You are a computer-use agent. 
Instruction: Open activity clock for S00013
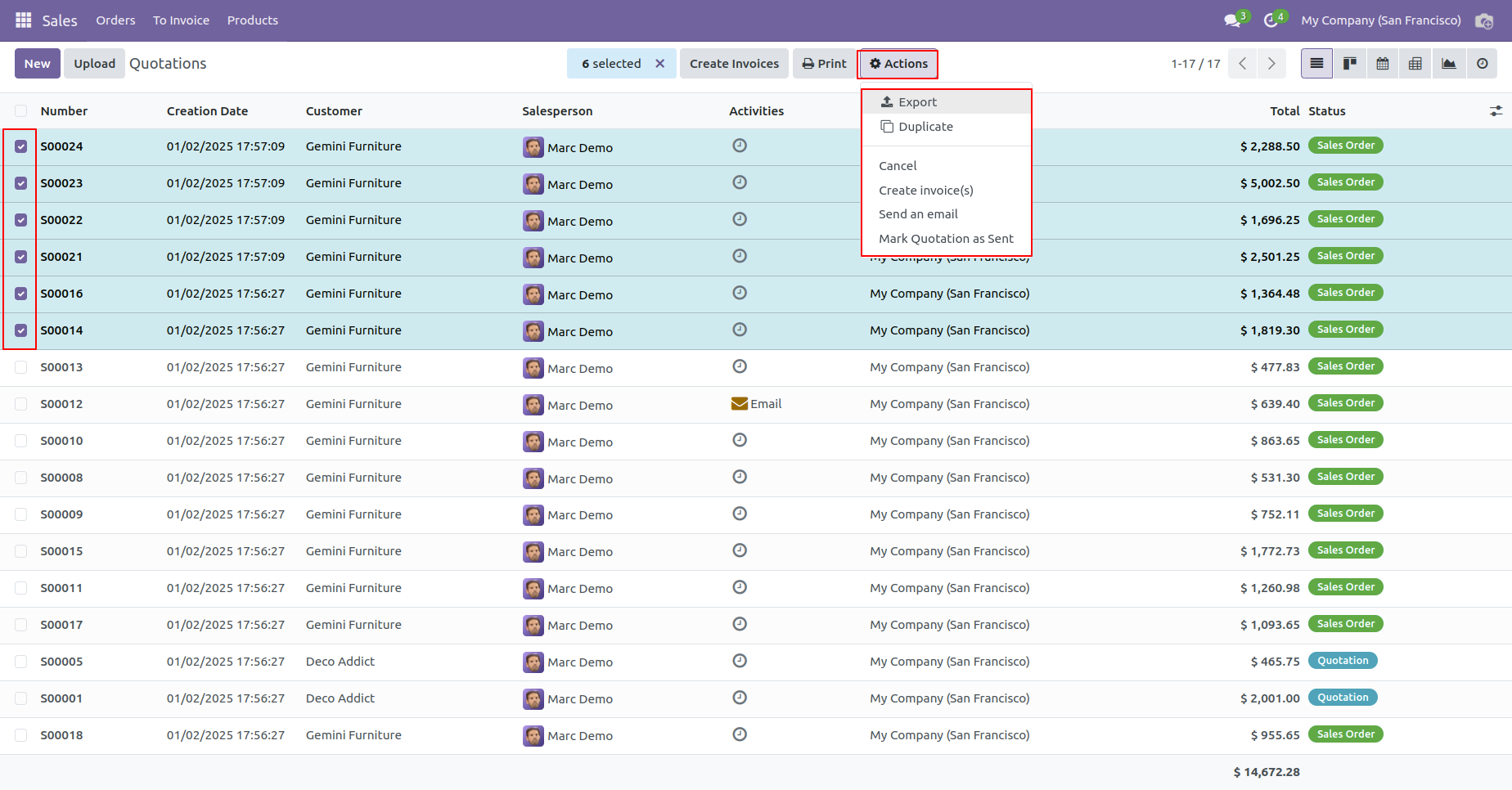point(740,366)
